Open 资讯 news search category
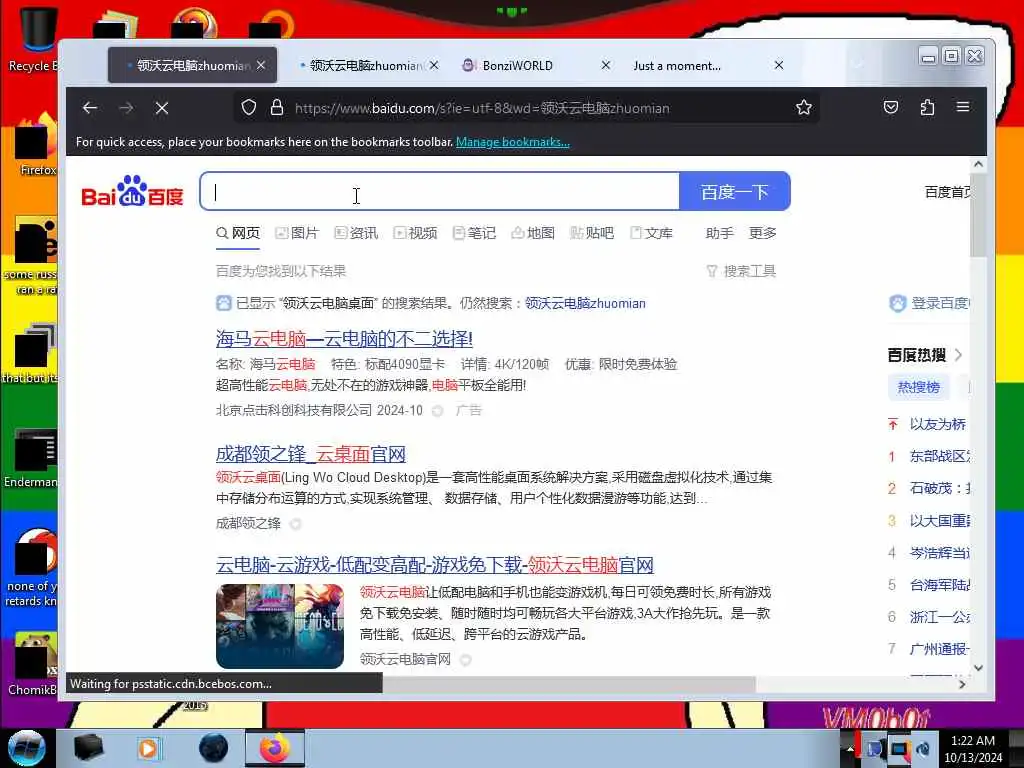The image size is (1024, 768). [356, 233]
